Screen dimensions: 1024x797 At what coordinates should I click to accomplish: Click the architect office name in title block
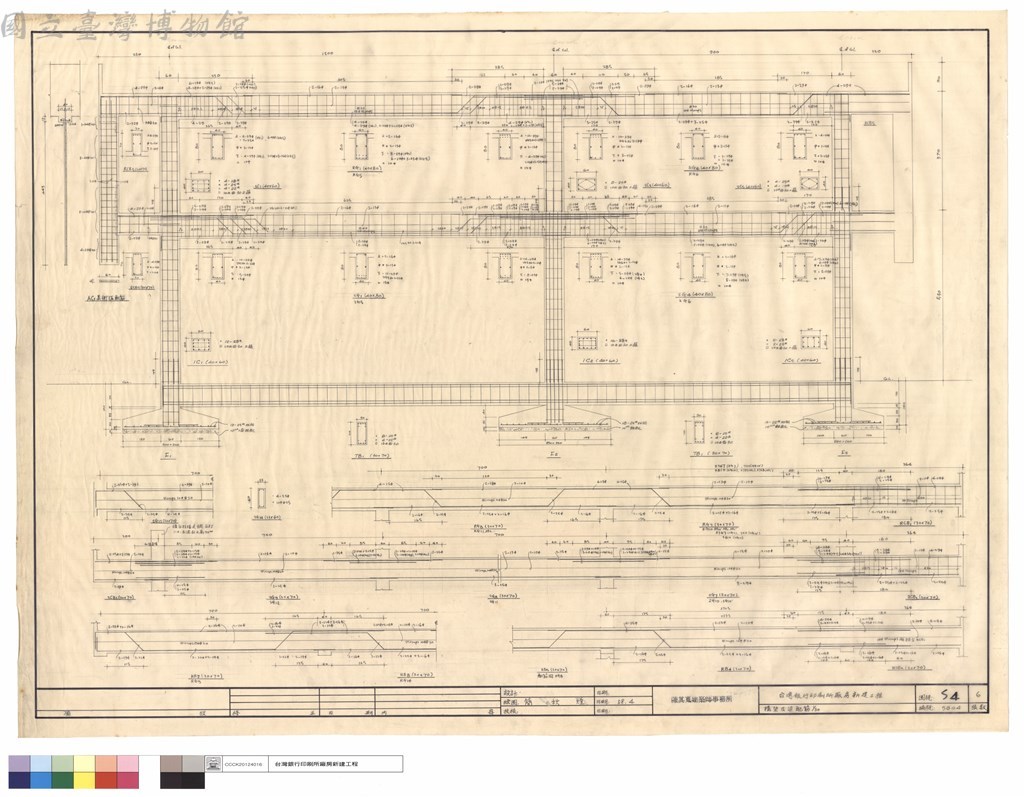click(704, 699)
